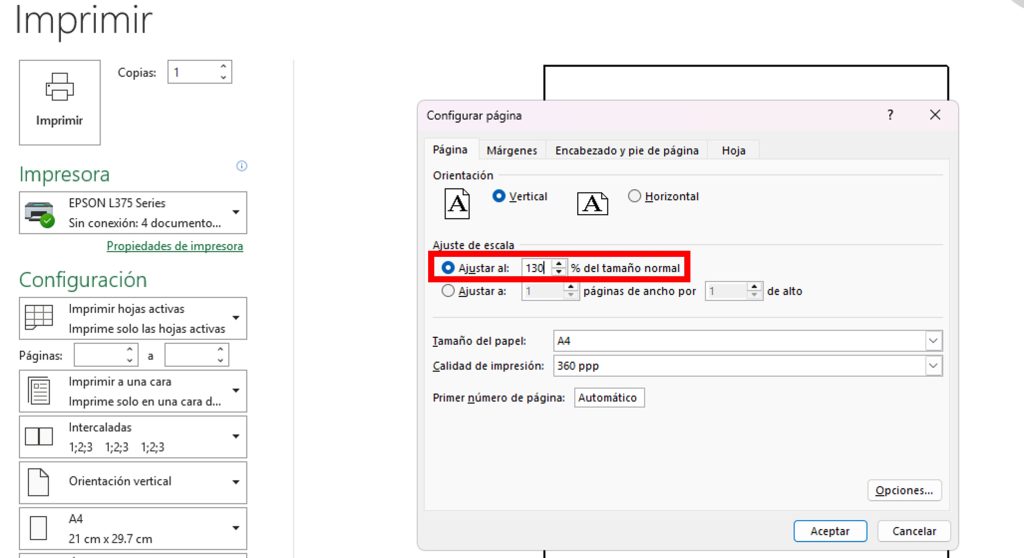Click the printer info icon
Viewport: 1024px width, 558px height.
[x=241, y=166]
